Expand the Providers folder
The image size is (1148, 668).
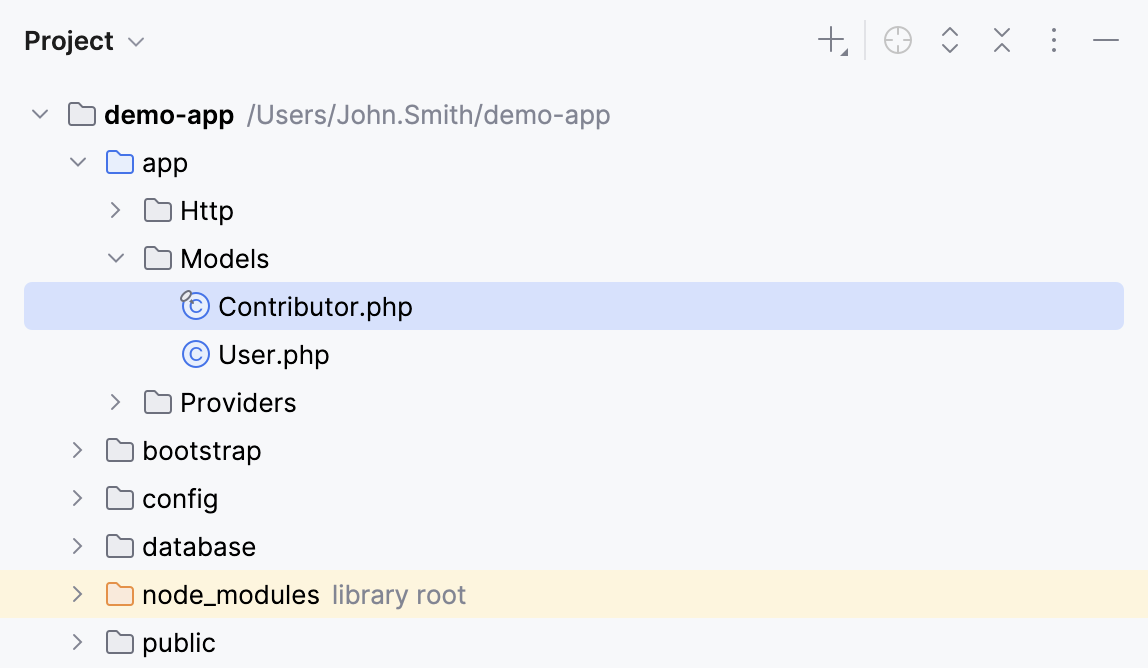pyautogui.click(x=115, y=402)
